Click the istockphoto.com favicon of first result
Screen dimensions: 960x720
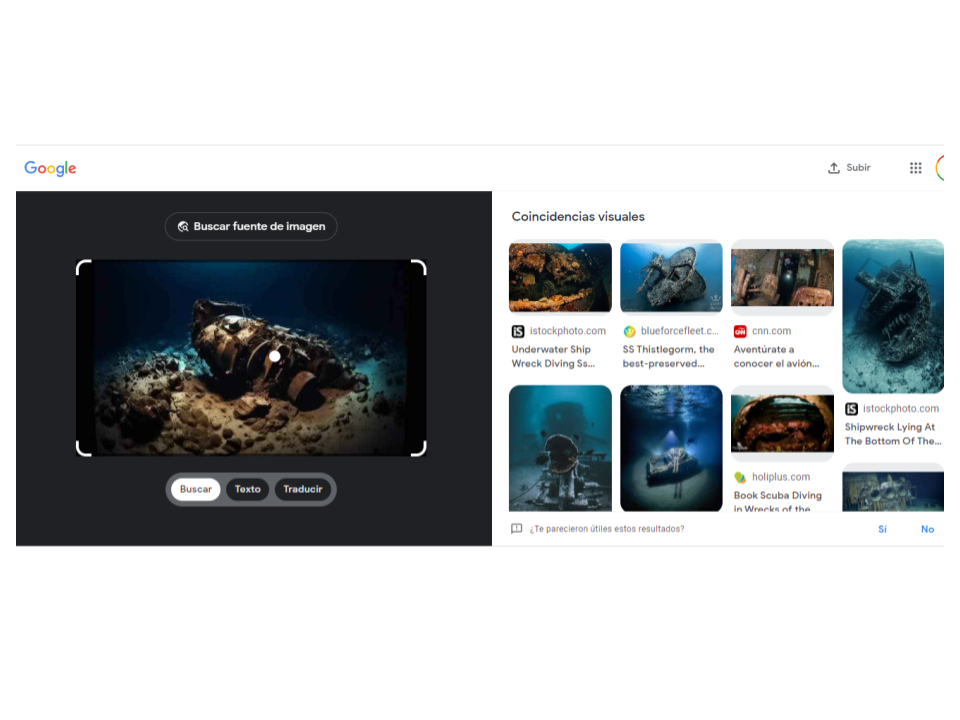coord(518,331)
